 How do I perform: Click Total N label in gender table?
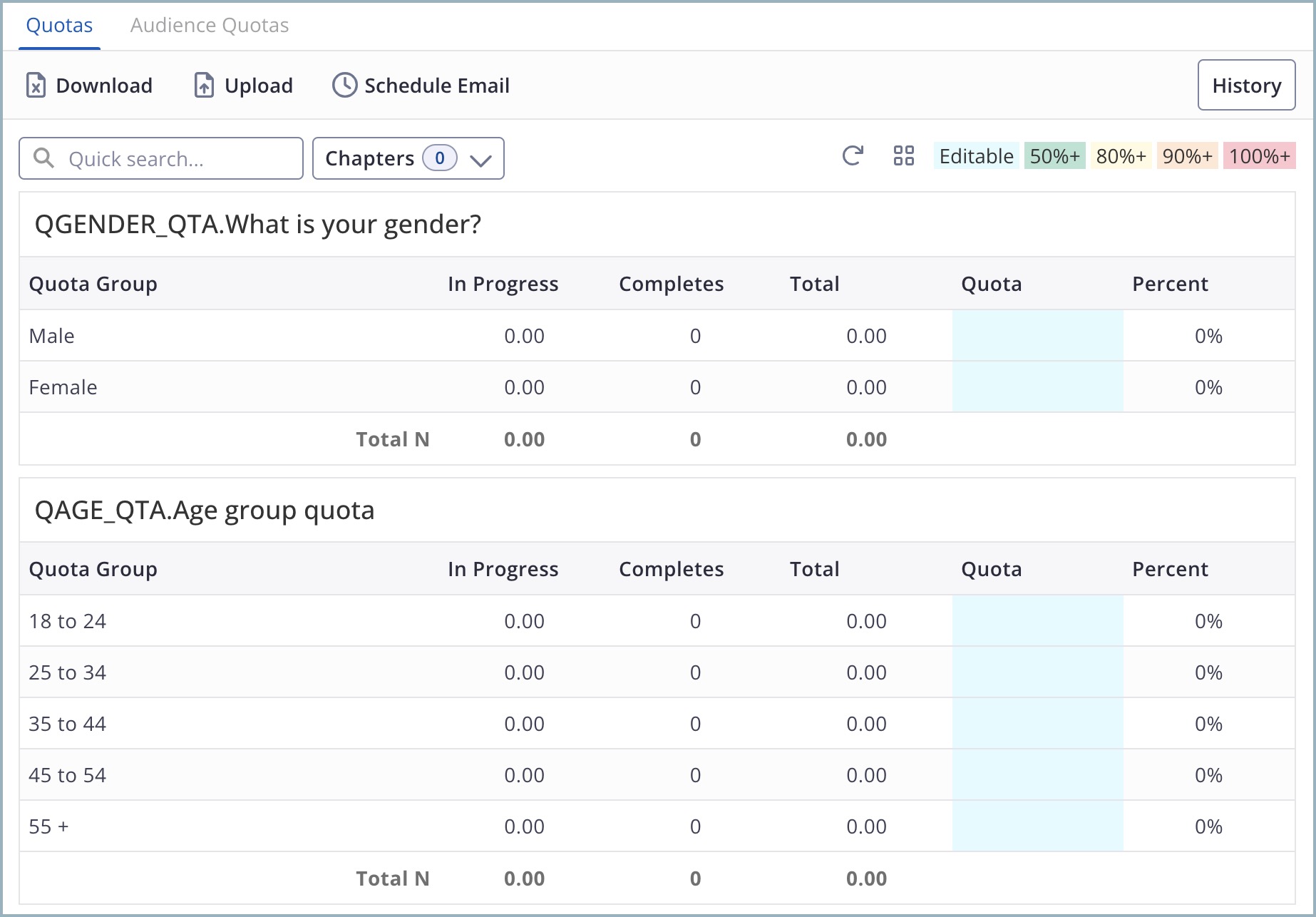(393, 439)
